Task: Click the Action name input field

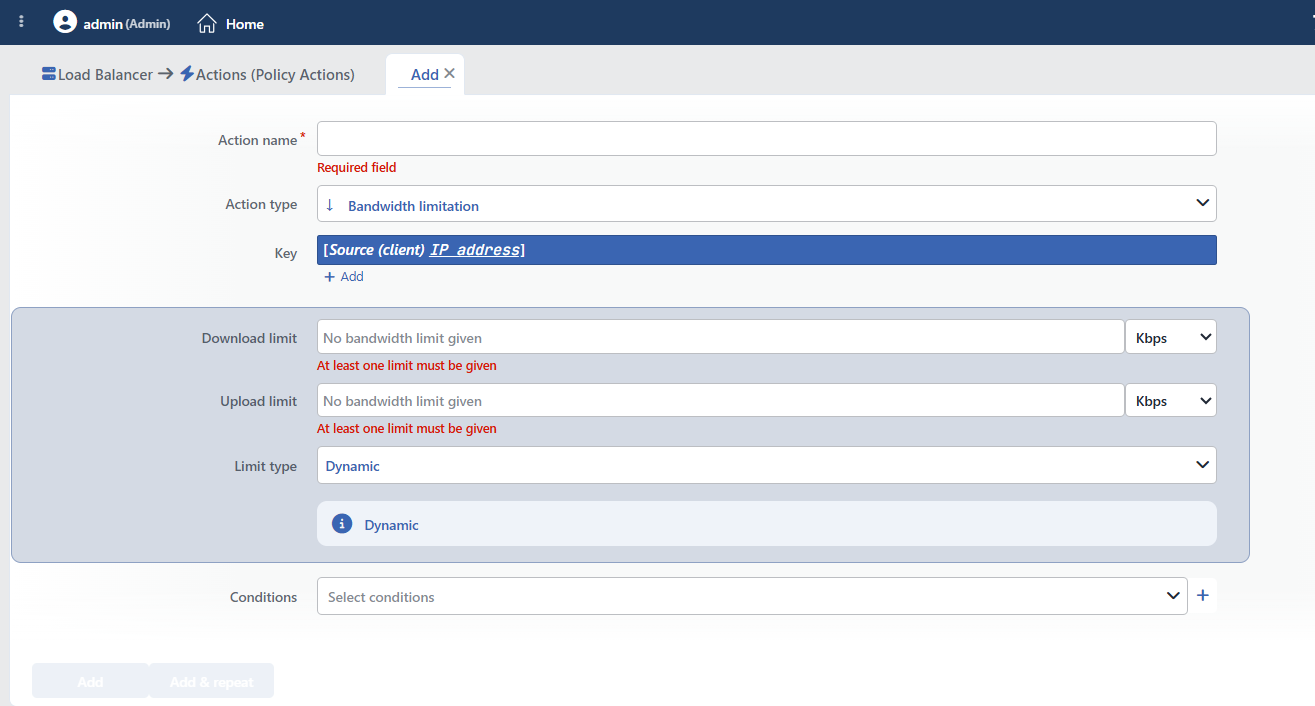Action: [x=766, y=139]
